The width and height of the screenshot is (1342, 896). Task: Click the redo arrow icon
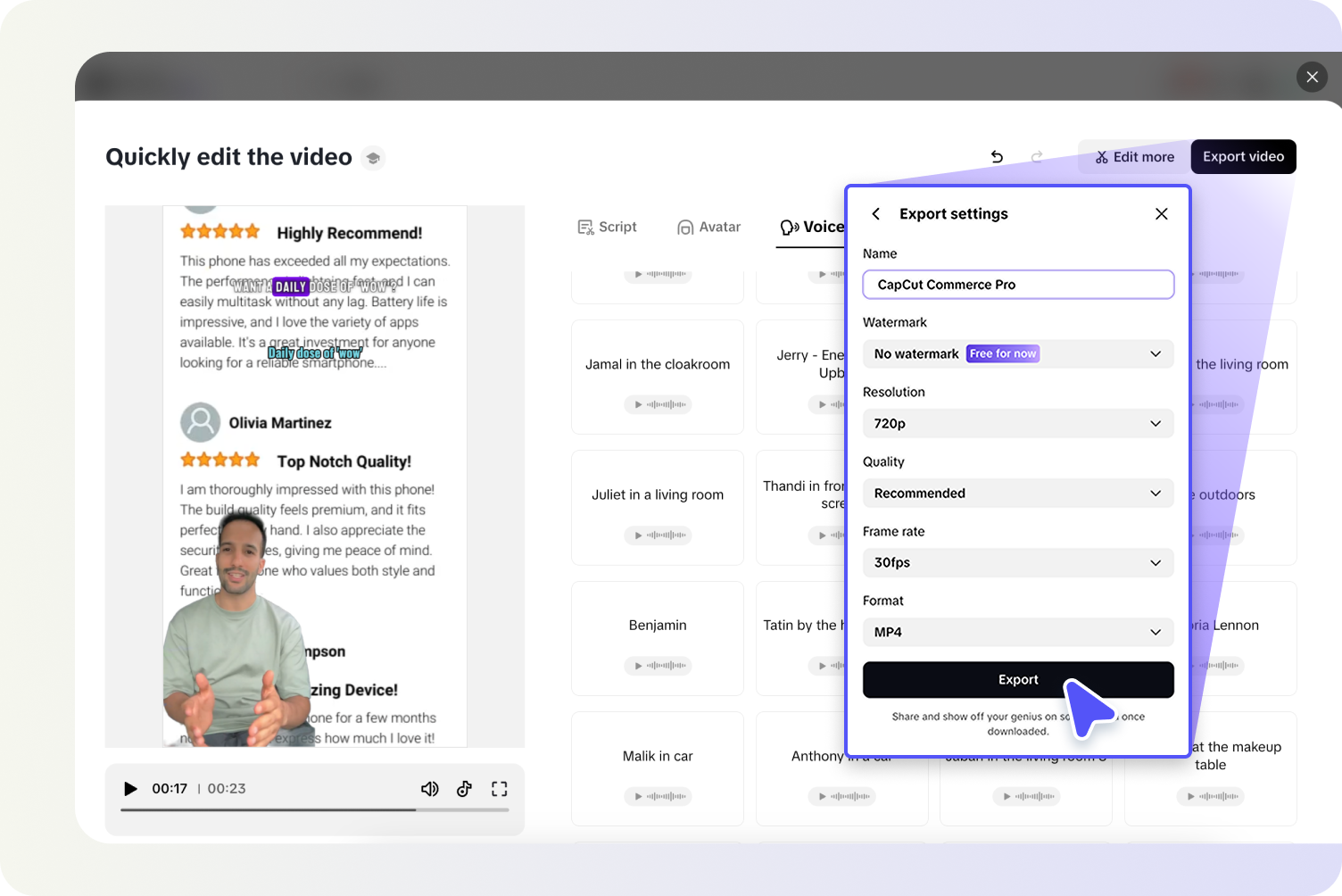1036,156
